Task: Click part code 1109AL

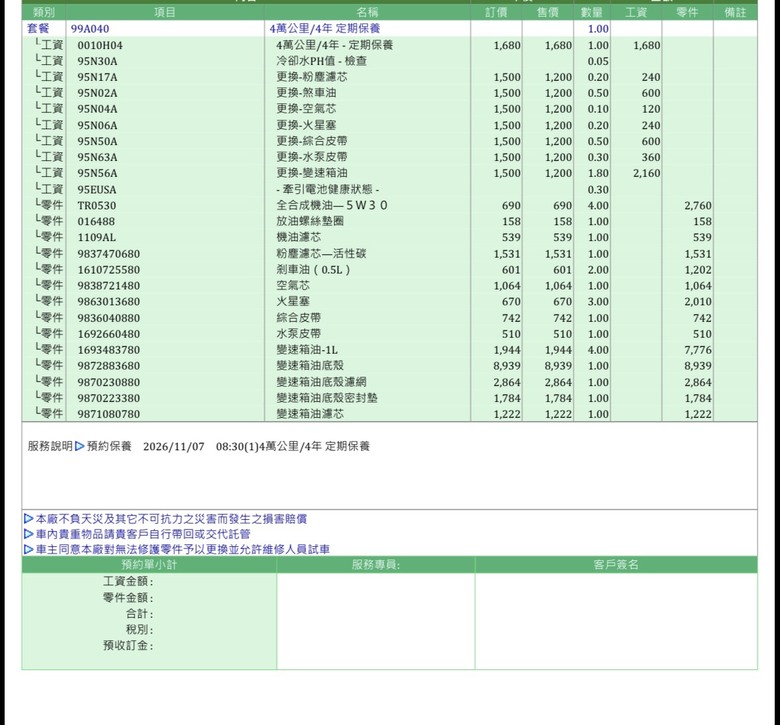Action: point(97,237)
